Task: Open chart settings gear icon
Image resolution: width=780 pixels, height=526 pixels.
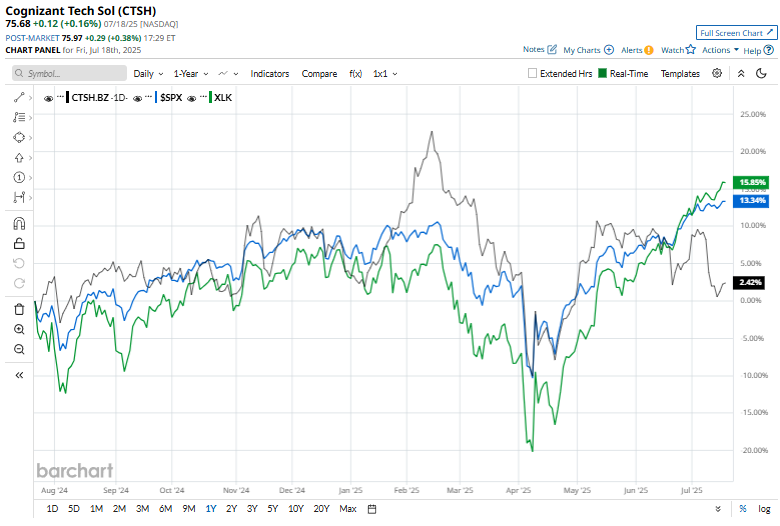Action: [717, 73]
